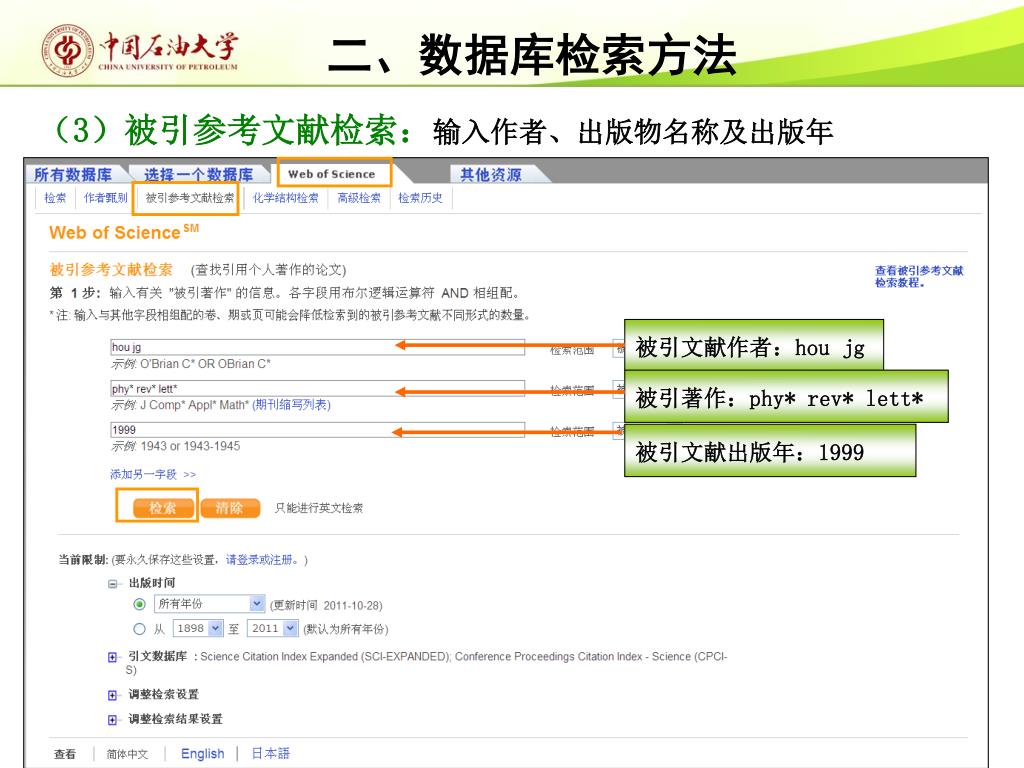Collapse the 出版时间 section
Screen dimensions: 1024x768
(x=113, y=584)
